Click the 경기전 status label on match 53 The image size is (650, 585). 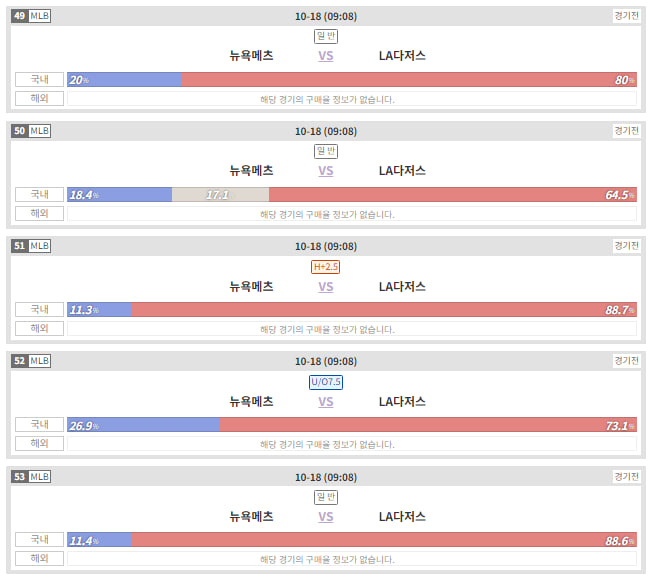pos(626,476)
